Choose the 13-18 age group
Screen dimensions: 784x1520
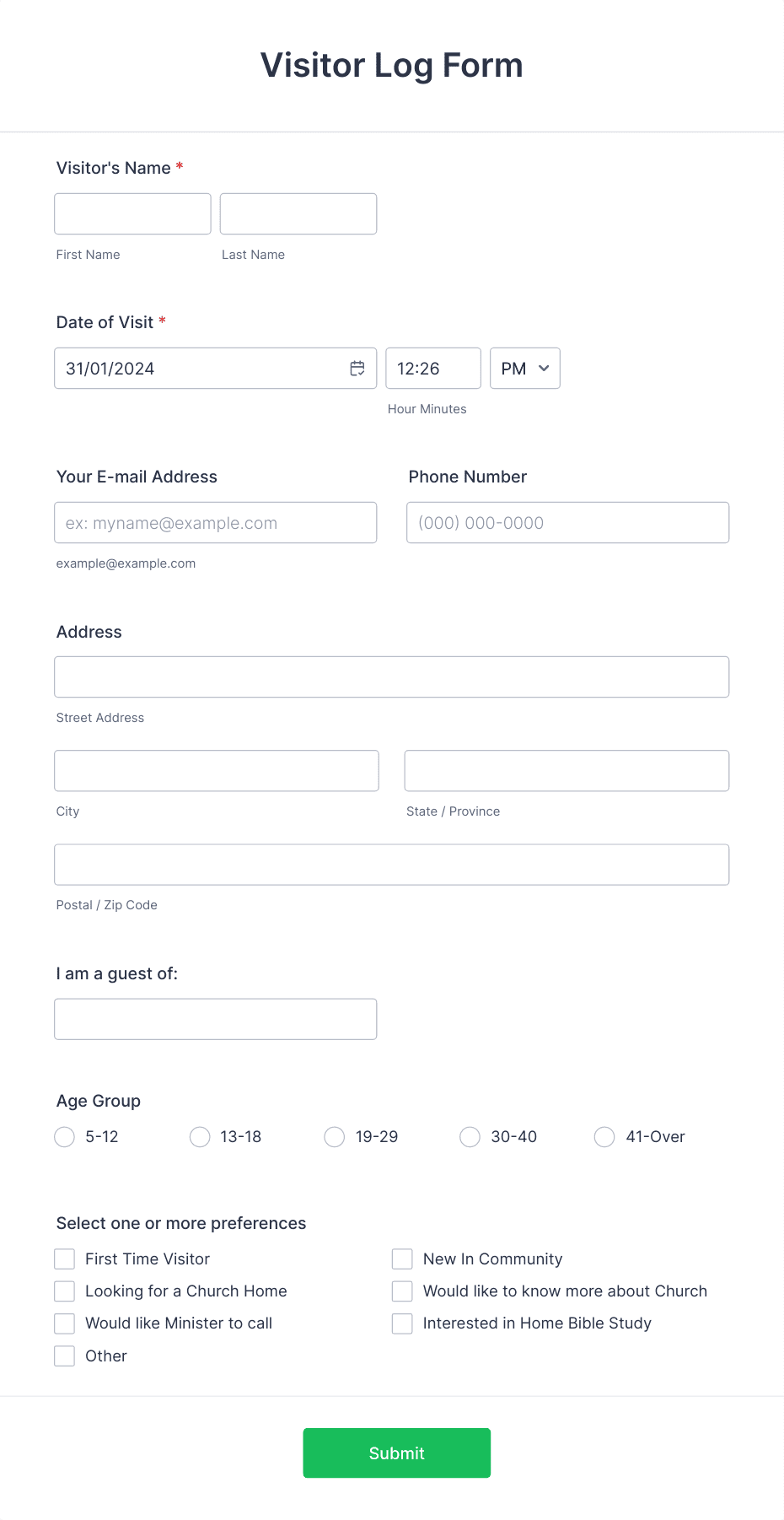(199, 1137)
